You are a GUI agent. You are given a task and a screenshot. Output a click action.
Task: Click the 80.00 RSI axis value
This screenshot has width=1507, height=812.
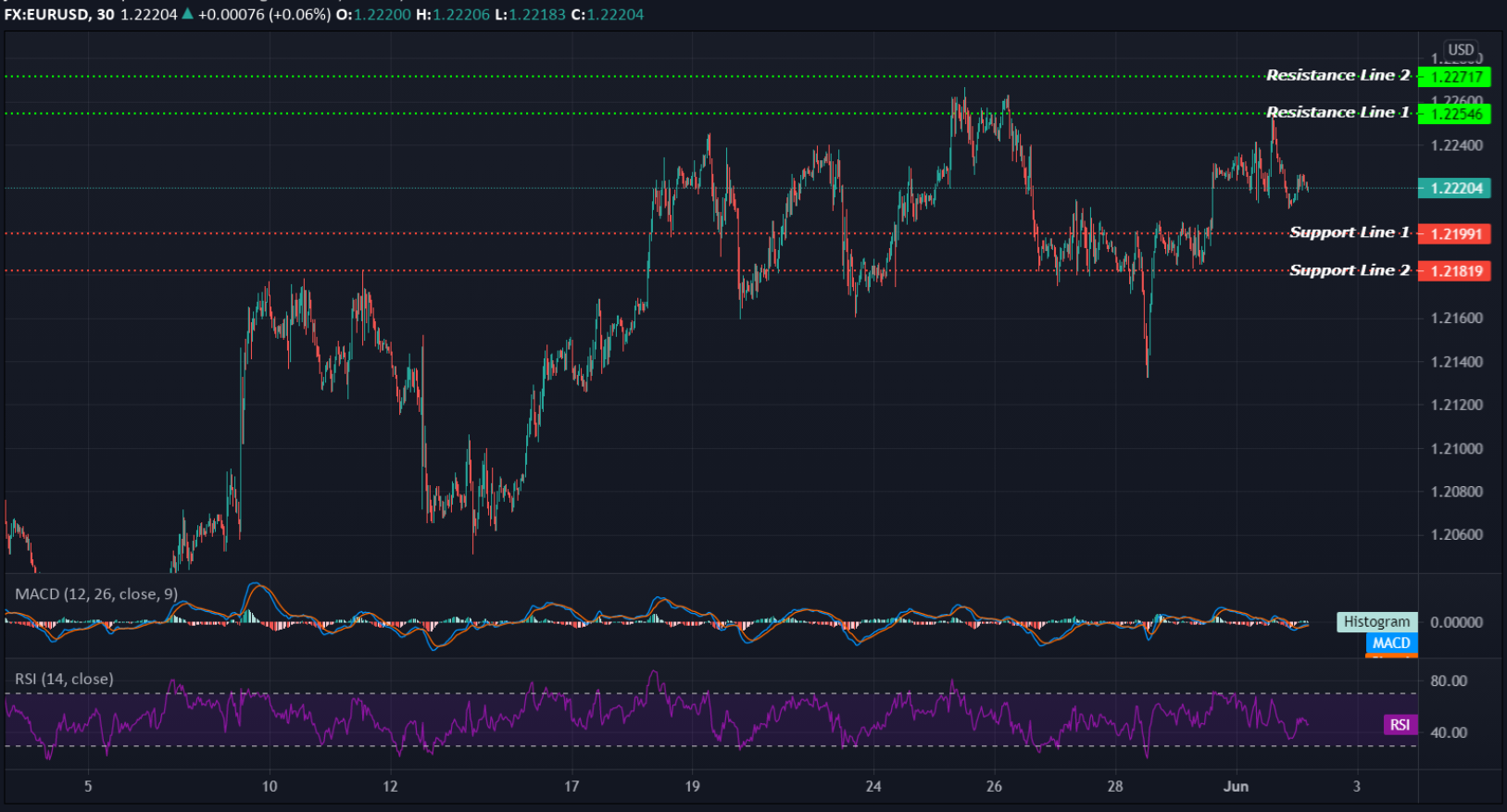click(x=1449, y=681)
